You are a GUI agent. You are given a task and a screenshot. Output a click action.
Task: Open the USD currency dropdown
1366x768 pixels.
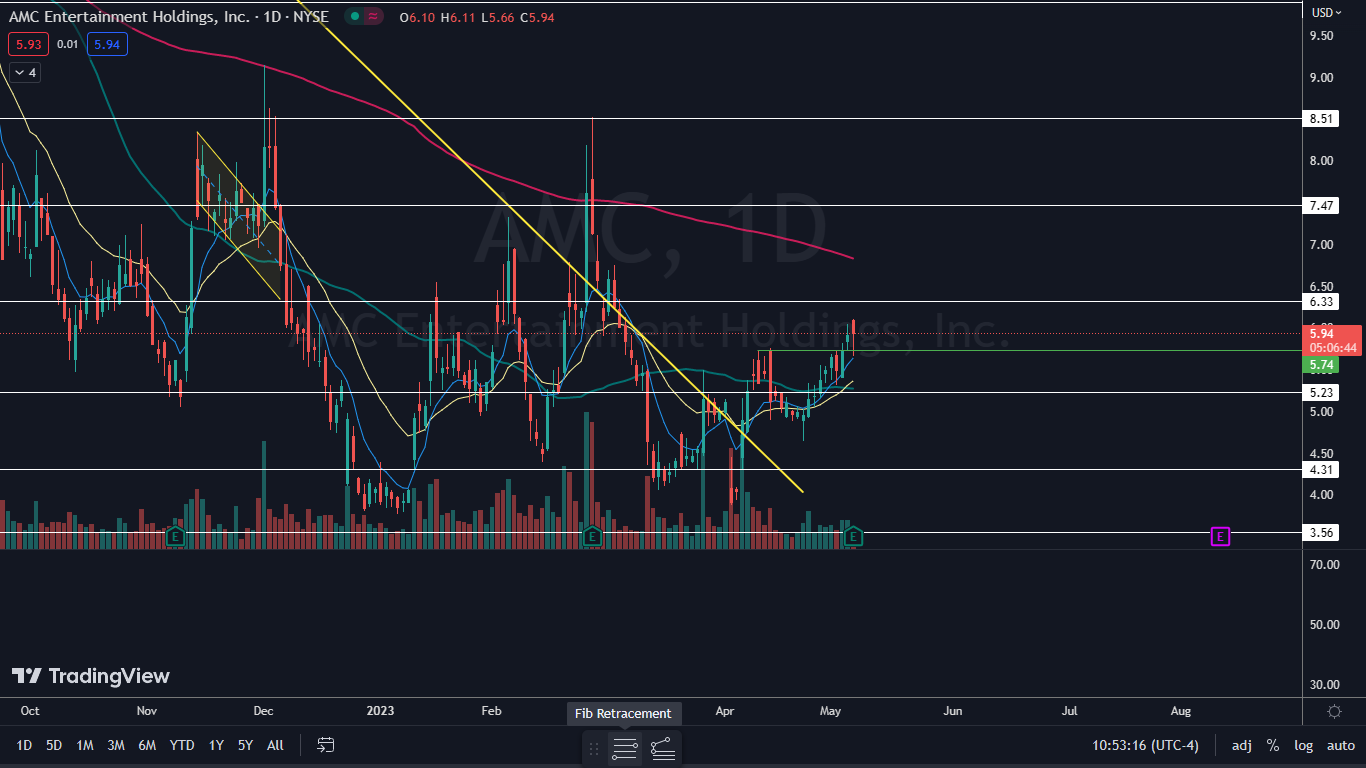[x=1326, y=12]
